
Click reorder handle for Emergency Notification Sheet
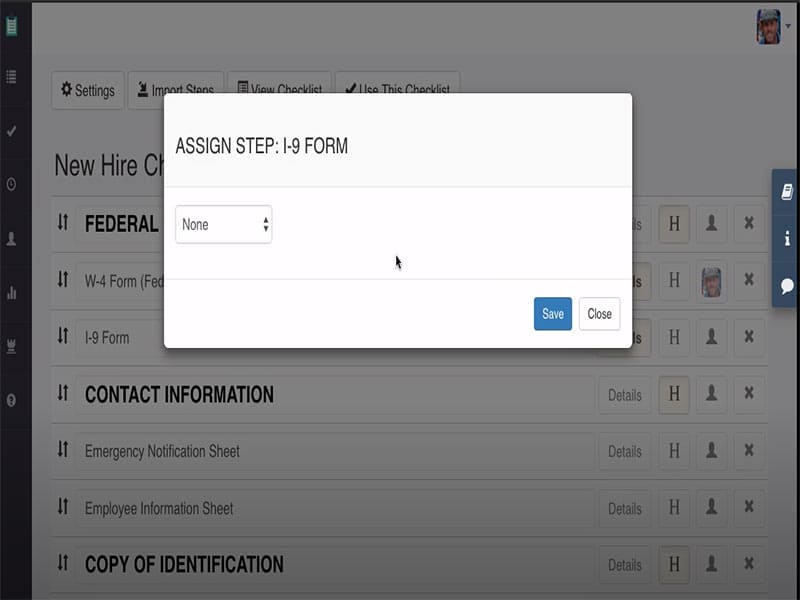[63, 449]
